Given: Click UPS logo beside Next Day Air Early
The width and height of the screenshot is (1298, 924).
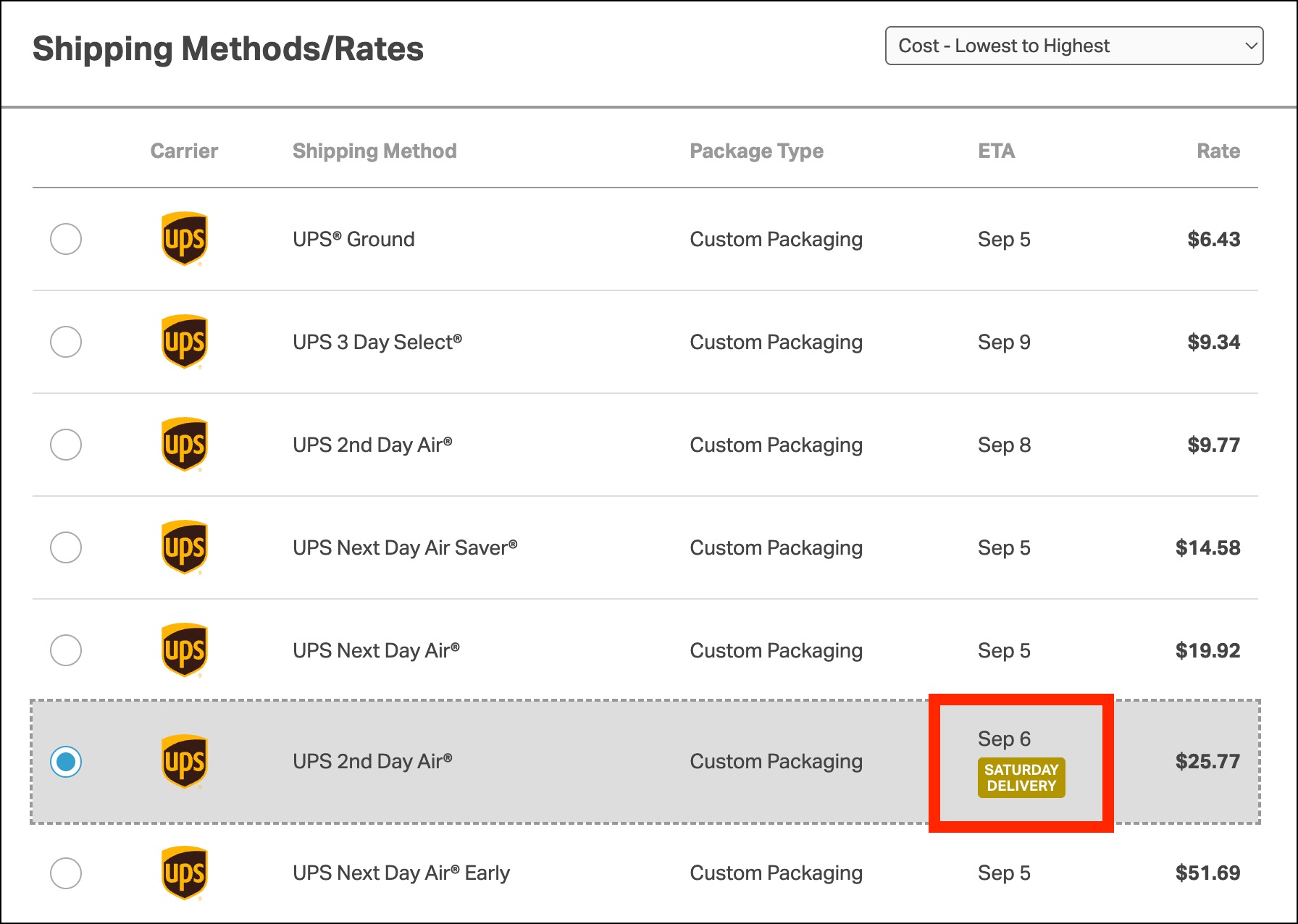Looking at the screenshot, I should [184, 873].
